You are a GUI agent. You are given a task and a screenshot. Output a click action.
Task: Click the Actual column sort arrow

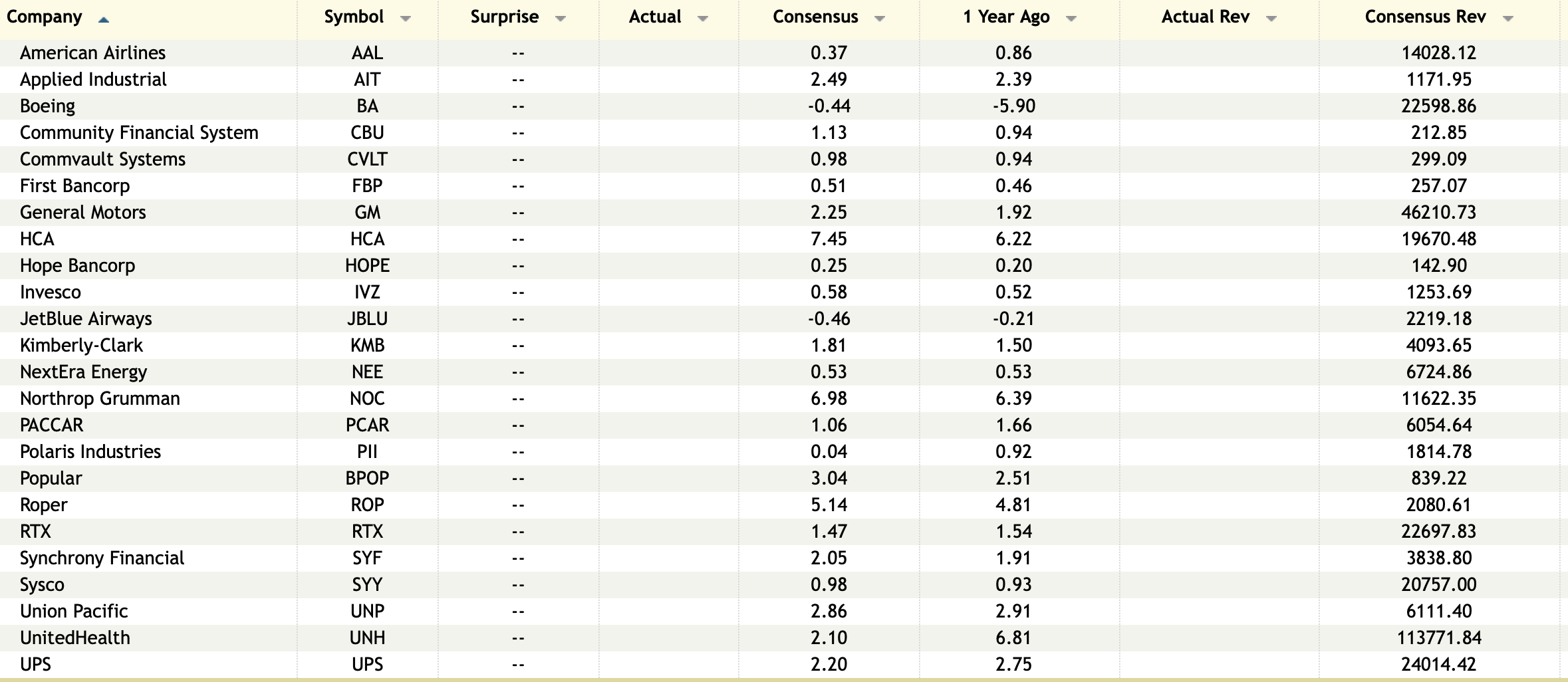coord(702,19)
